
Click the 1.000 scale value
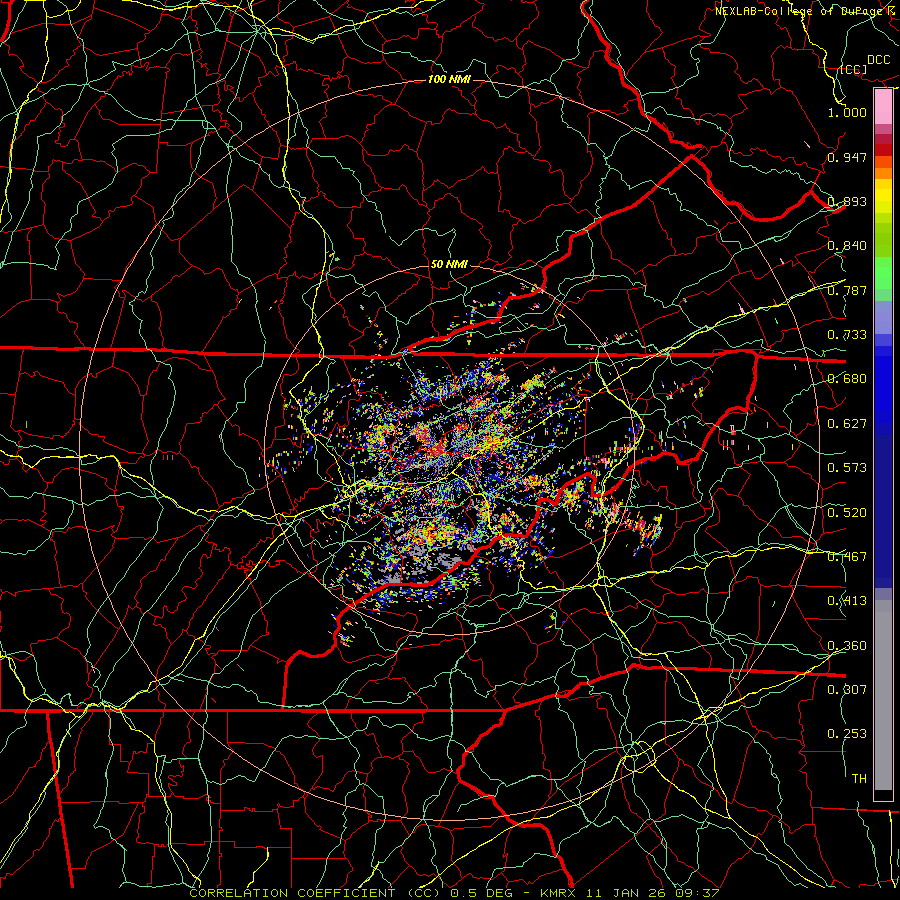(x=847, y=112)
